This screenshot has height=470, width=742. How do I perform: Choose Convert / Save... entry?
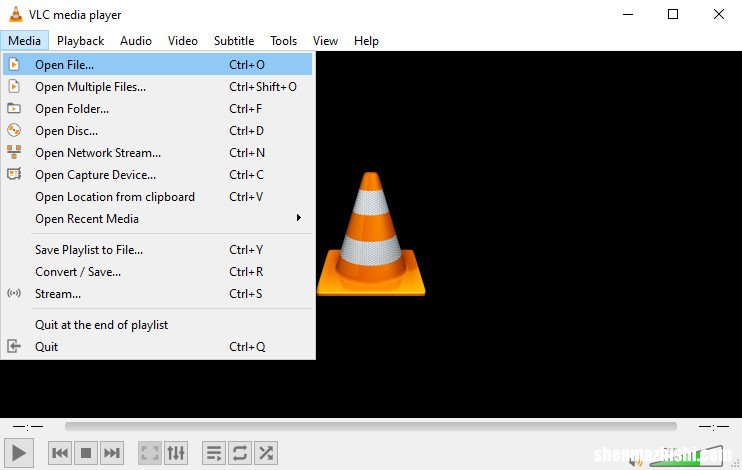[158, 272]
